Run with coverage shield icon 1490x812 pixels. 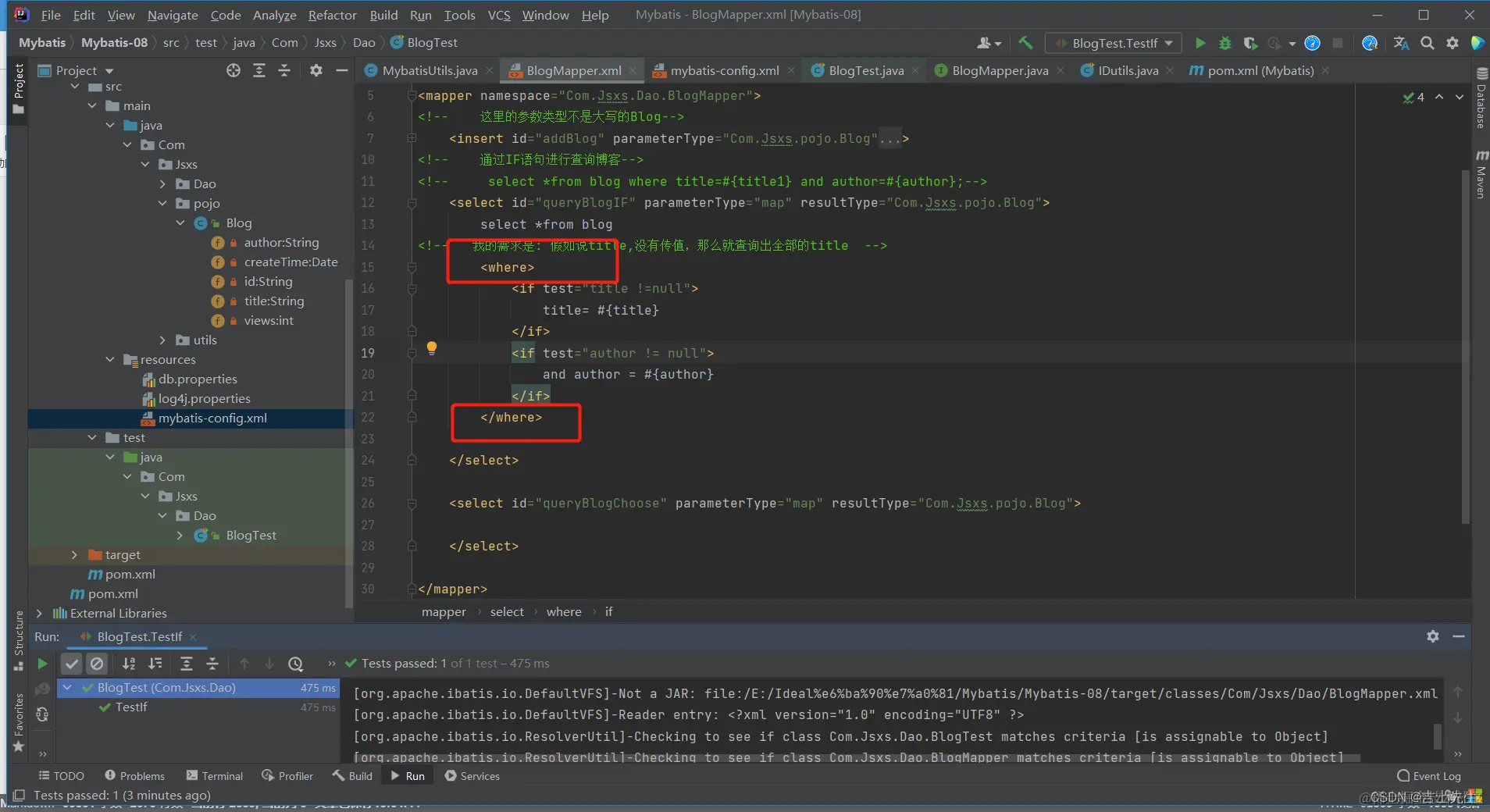(1249, 43)
